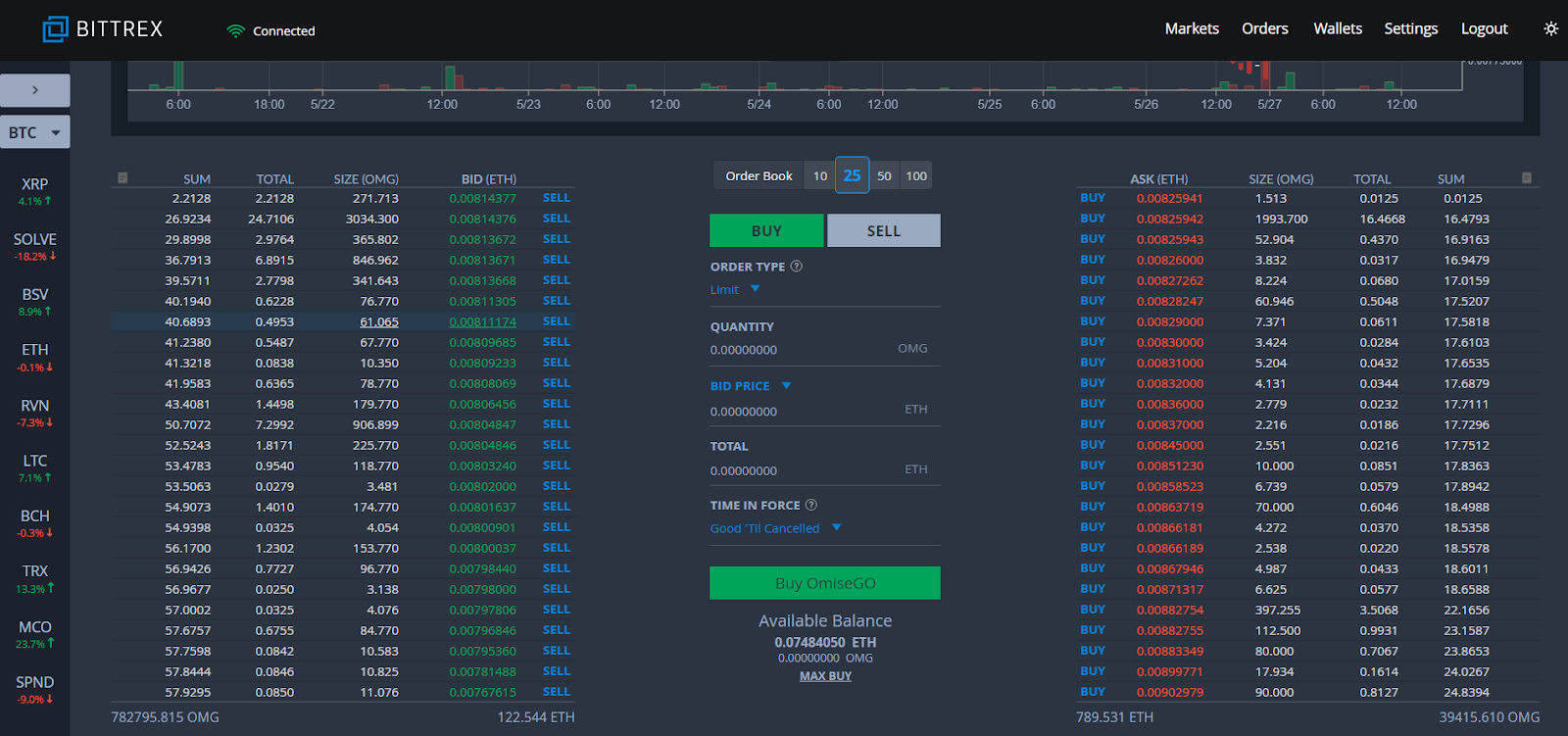Screen dimensions: 1568x736
Task: Click the BID (ETH) column header
Action: [489, 179]
